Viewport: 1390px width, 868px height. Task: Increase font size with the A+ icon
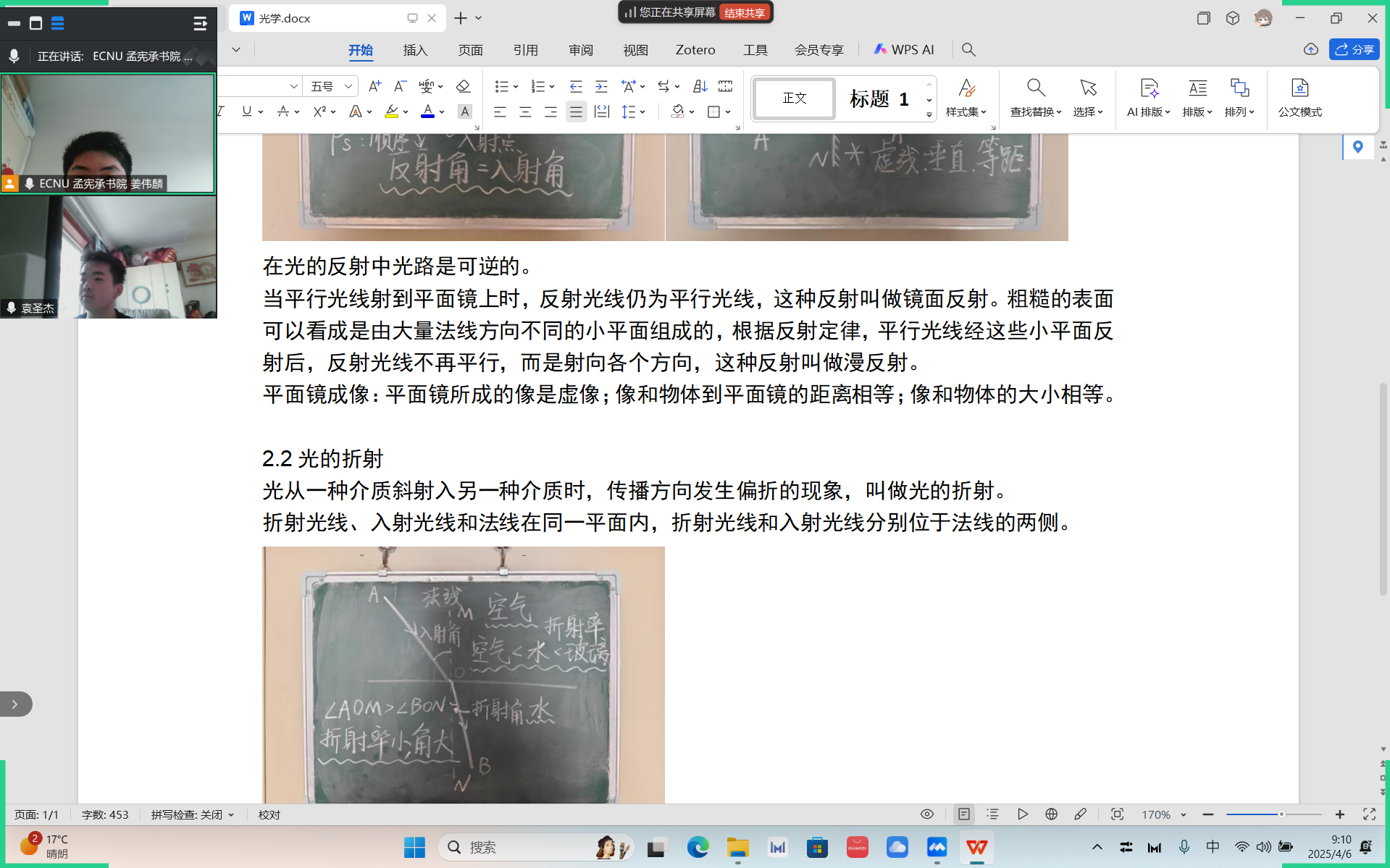[374, 87]
